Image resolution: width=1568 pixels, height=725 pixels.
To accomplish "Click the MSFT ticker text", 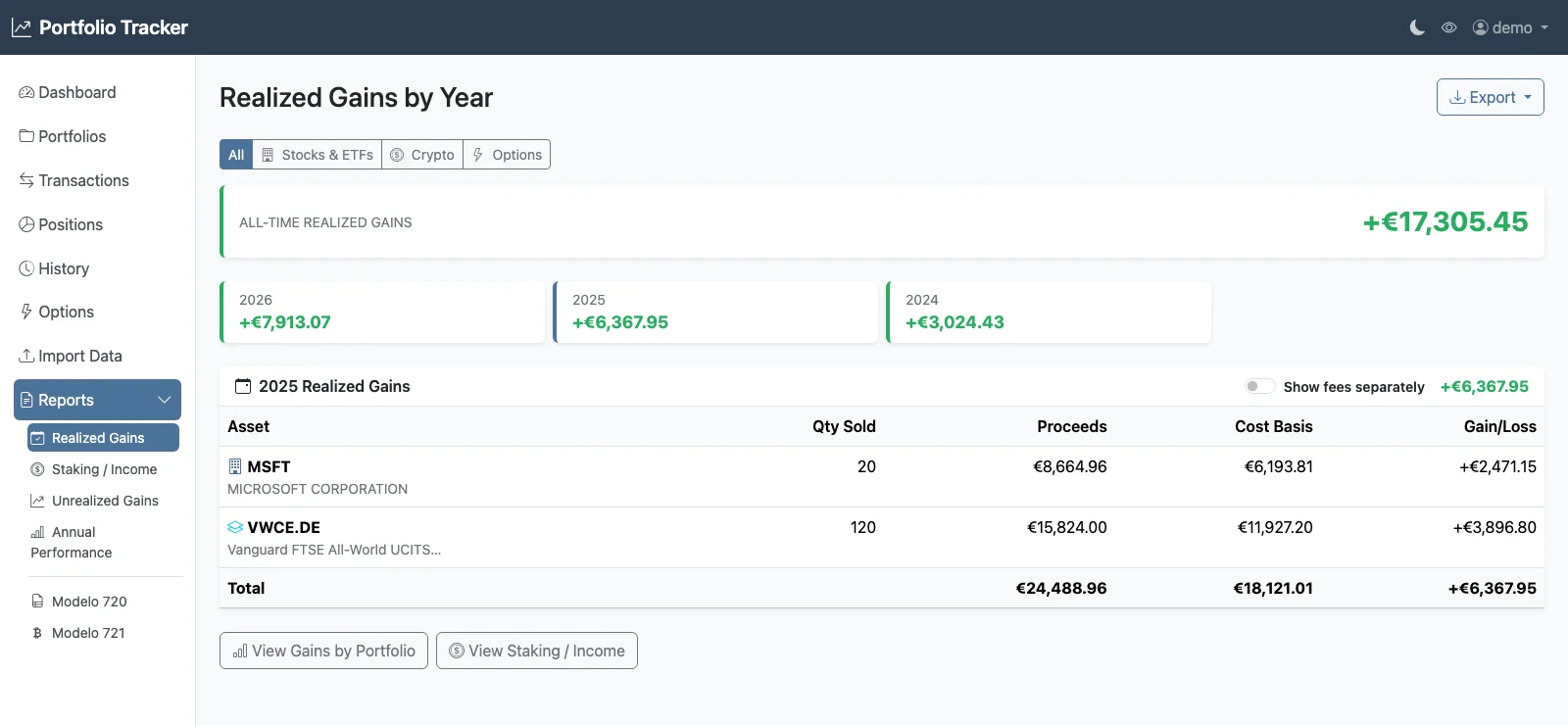I will point(269,466).
